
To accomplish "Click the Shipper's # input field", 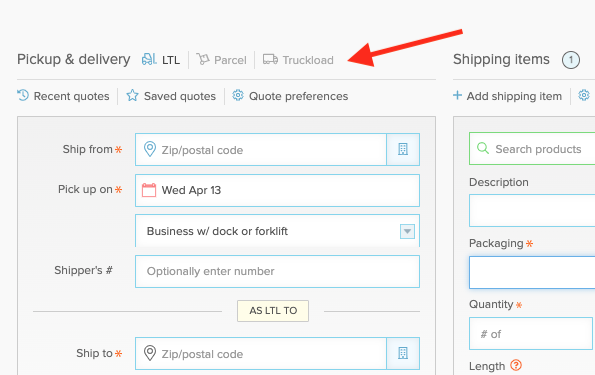I will [x=277, y=271].
